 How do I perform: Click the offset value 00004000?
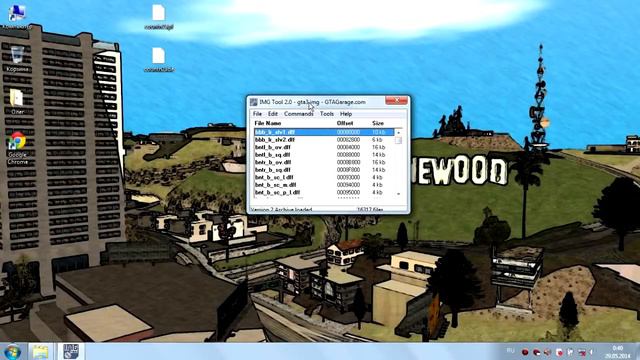348,147
